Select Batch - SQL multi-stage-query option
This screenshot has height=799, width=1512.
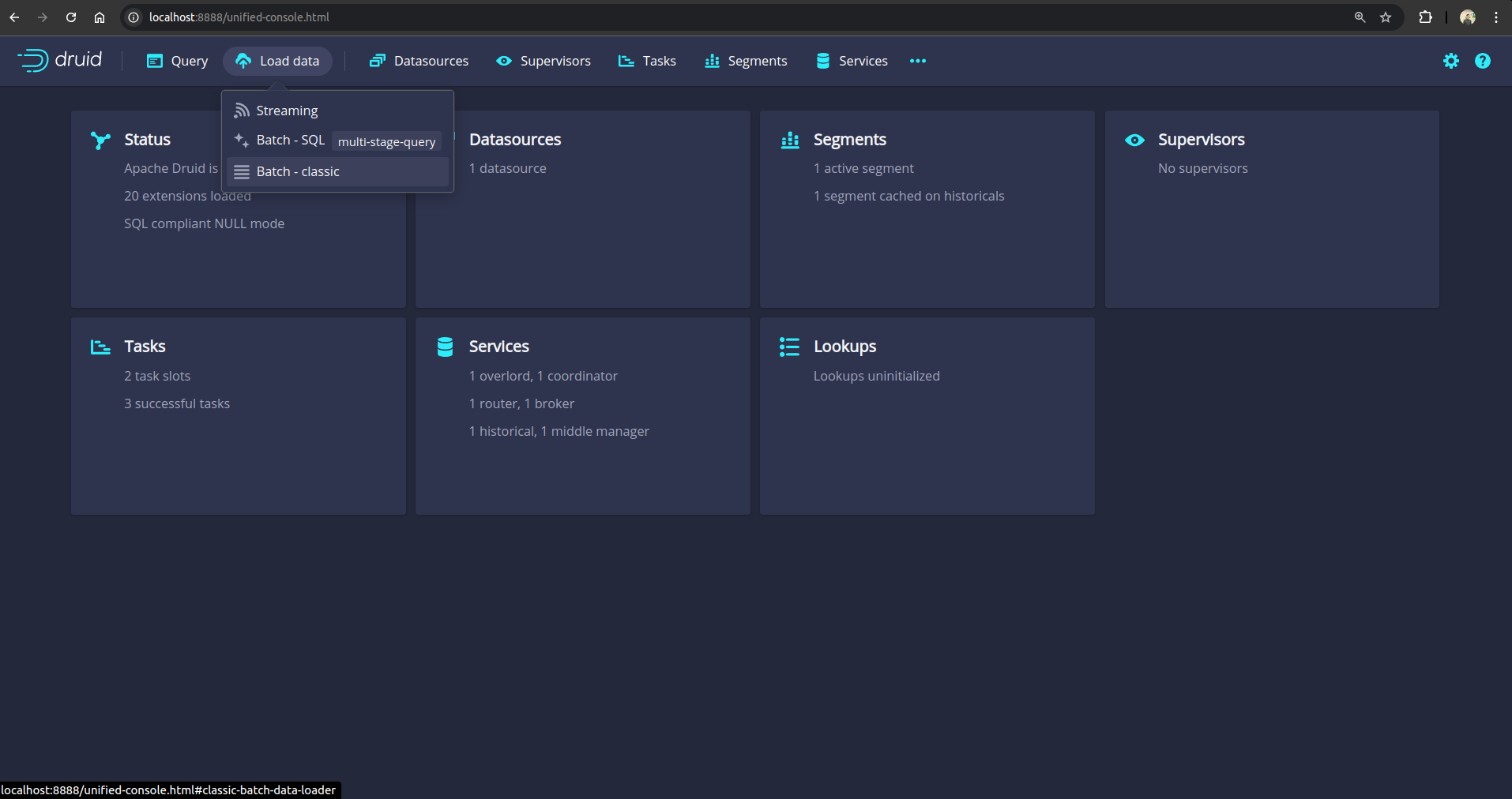[291, 141]
